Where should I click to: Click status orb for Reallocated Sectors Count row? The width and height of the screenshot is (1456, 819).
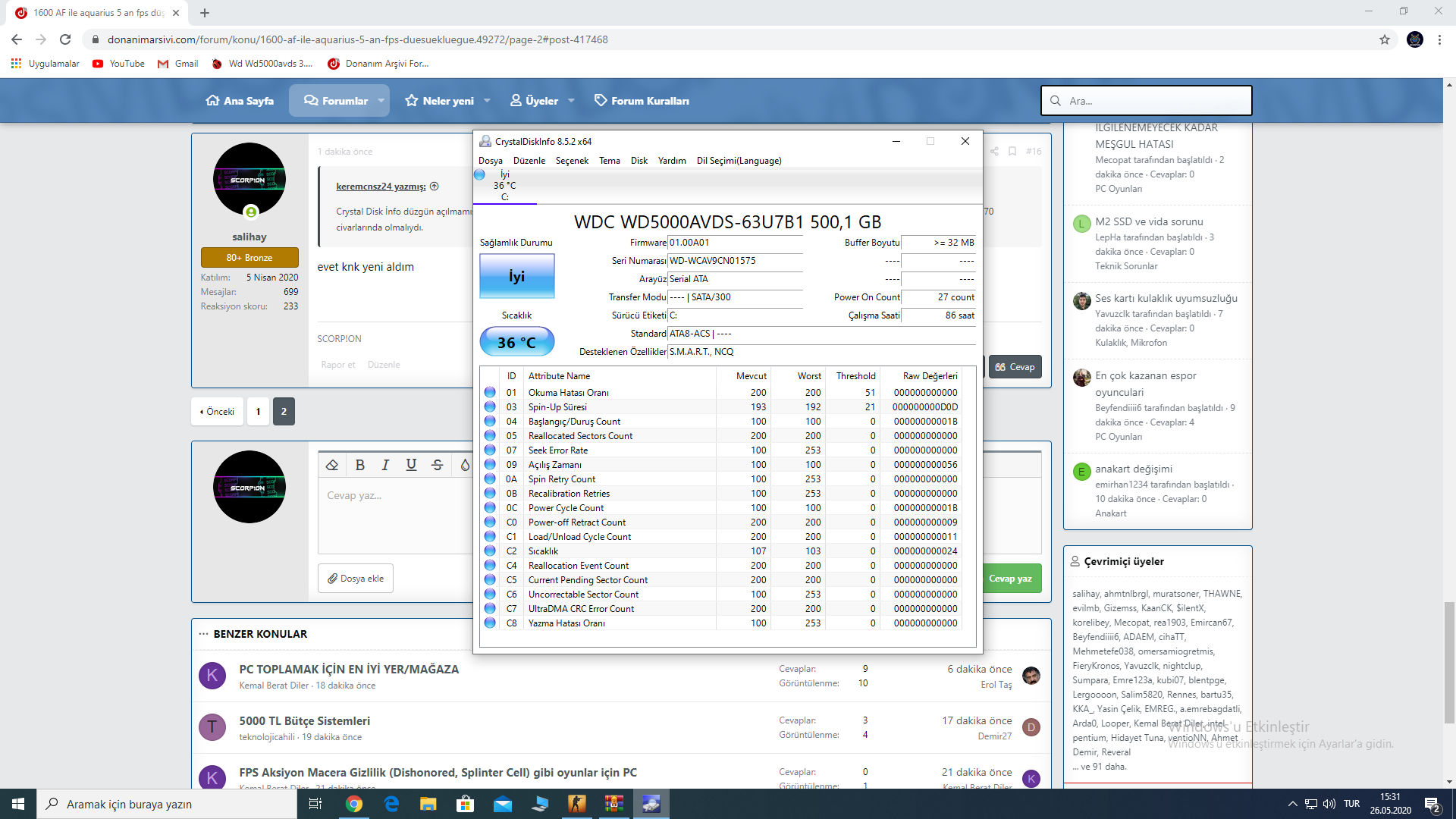click(490, 436)
